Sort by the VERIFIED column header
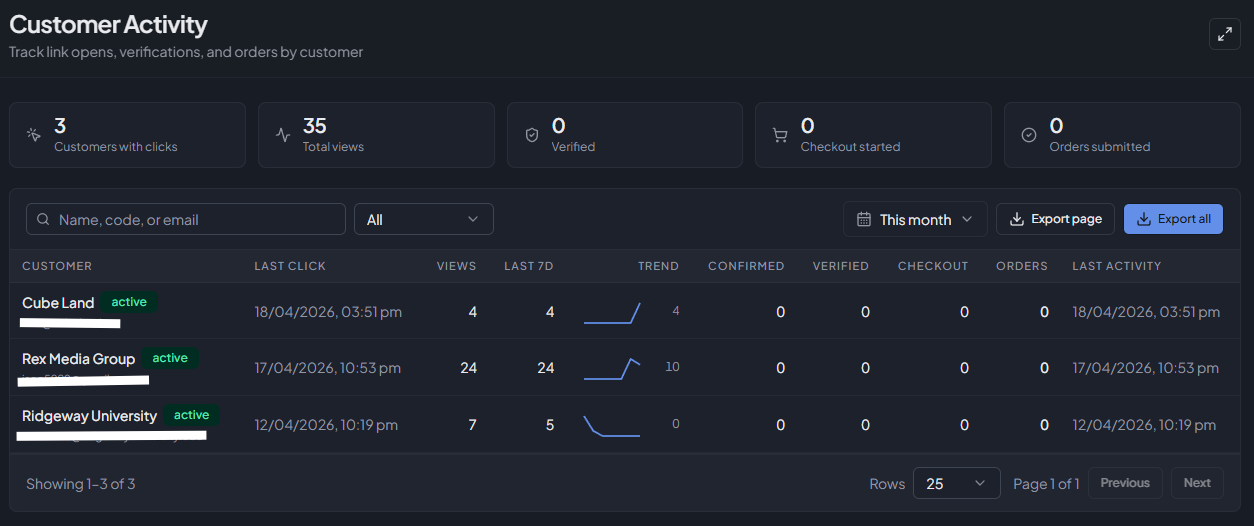This screenshot has height=526, width=1254. click(841, 266)
